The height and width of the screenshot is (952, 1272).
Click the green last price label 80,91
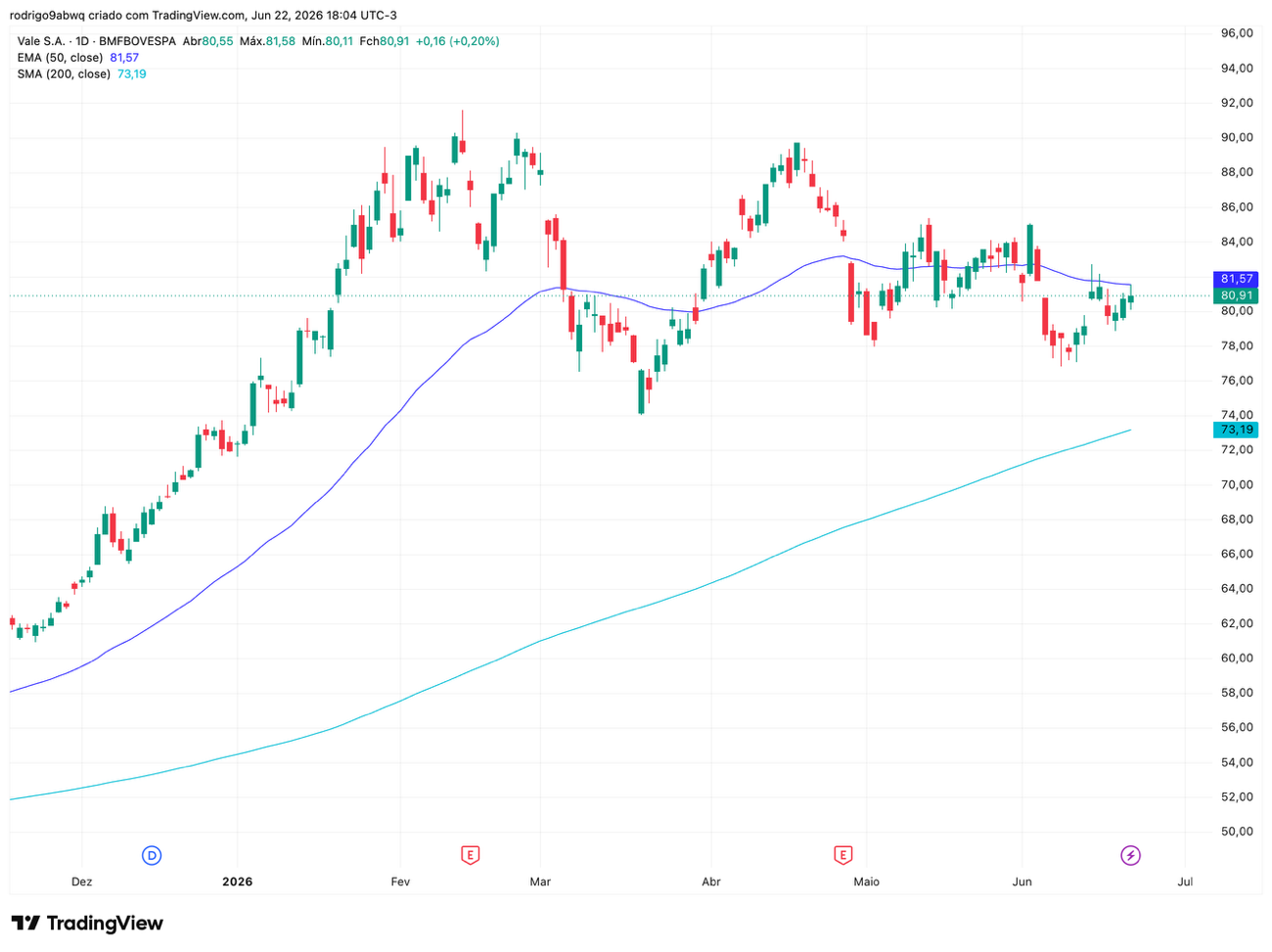[1237, 295]
